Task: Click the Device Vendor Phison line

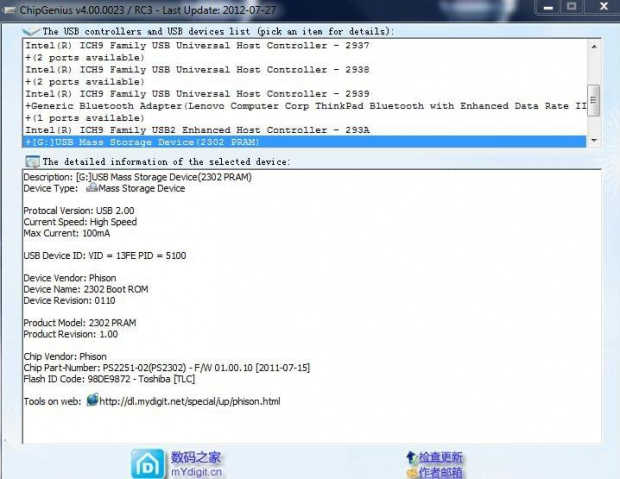Action: (x=70, y=278)
